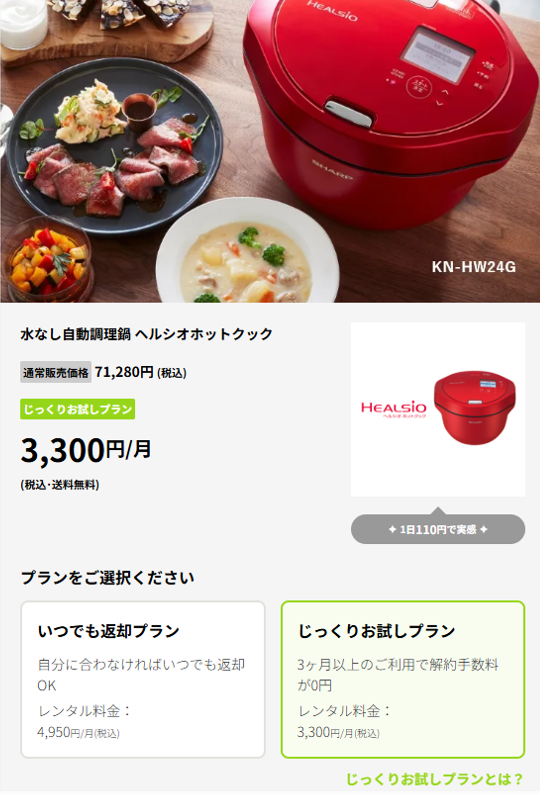Click the SHARP logo on the cooker body
The image size is (540, 794).
332,170
